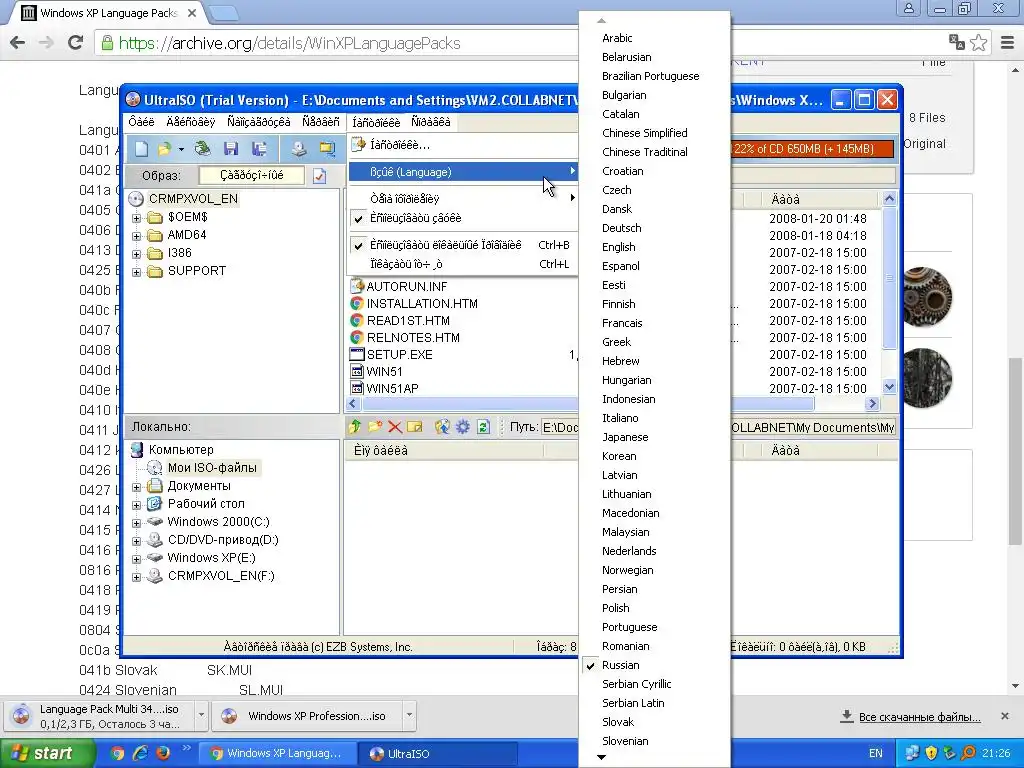The height and width of the screenshot is (768, 1024).
Task: Click the yellow folder-monitor toolbar icon
Action: tap(327, 149)
